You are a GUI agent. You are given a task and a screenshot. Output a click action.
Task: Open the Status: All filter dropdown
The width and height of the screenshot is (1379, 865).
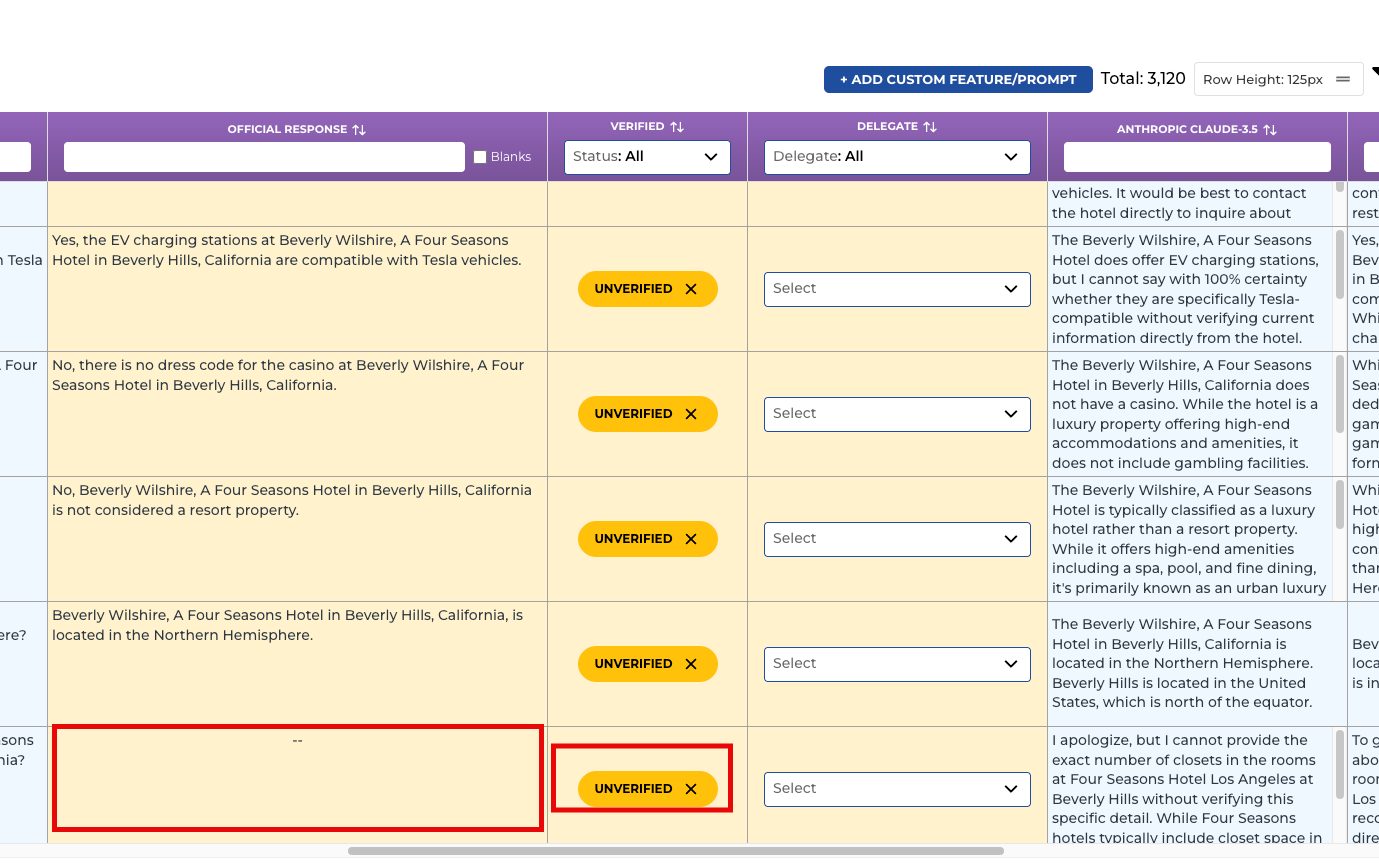(x=647, y=157)
